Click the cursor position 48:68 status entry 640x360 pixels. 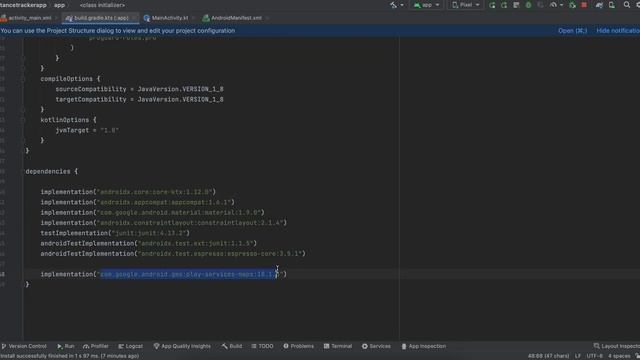pyautogui.click(x=548, y=356)
